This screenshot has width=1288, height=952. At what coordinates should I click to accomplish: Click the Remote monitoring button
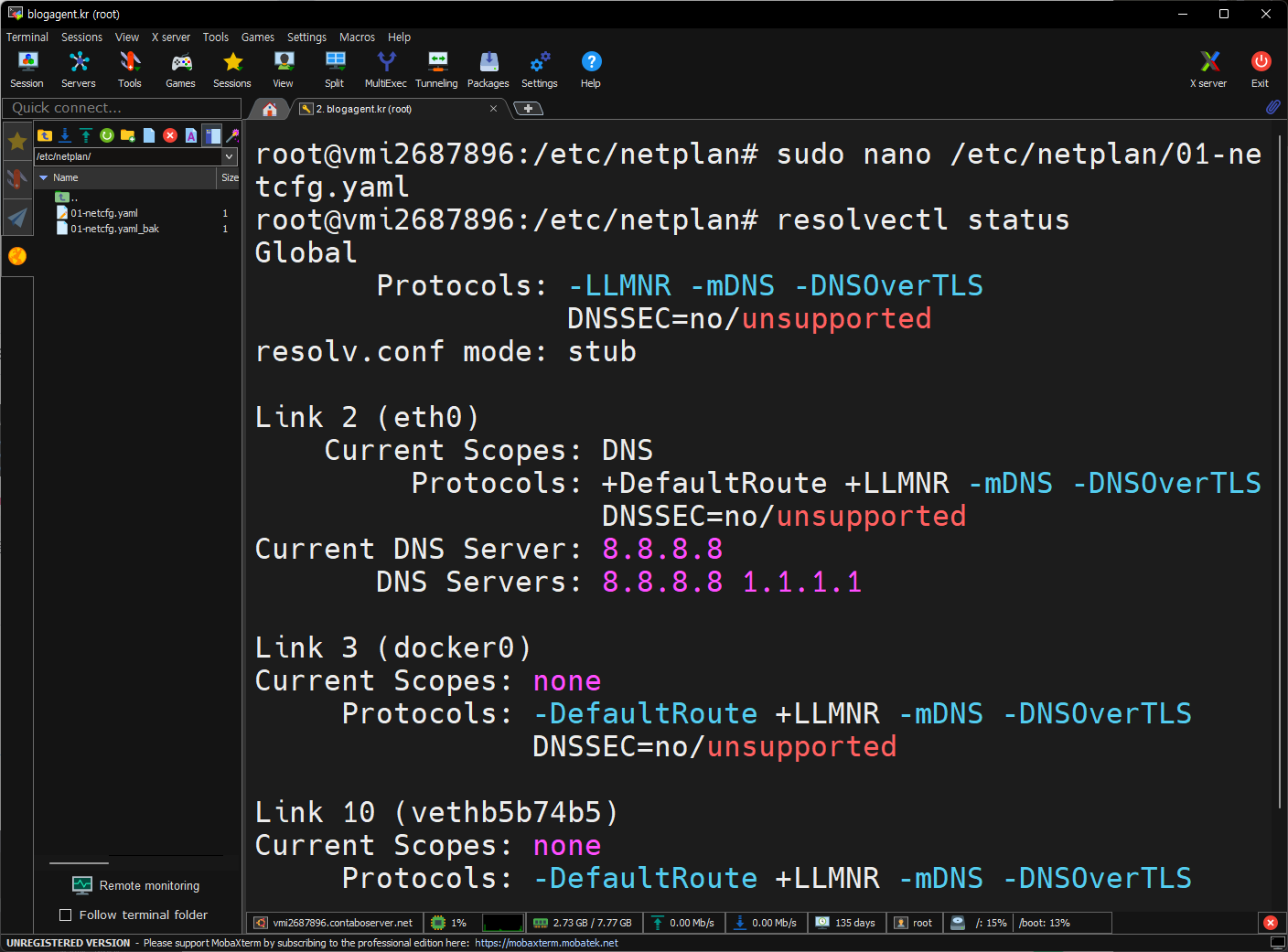point(136,885)
